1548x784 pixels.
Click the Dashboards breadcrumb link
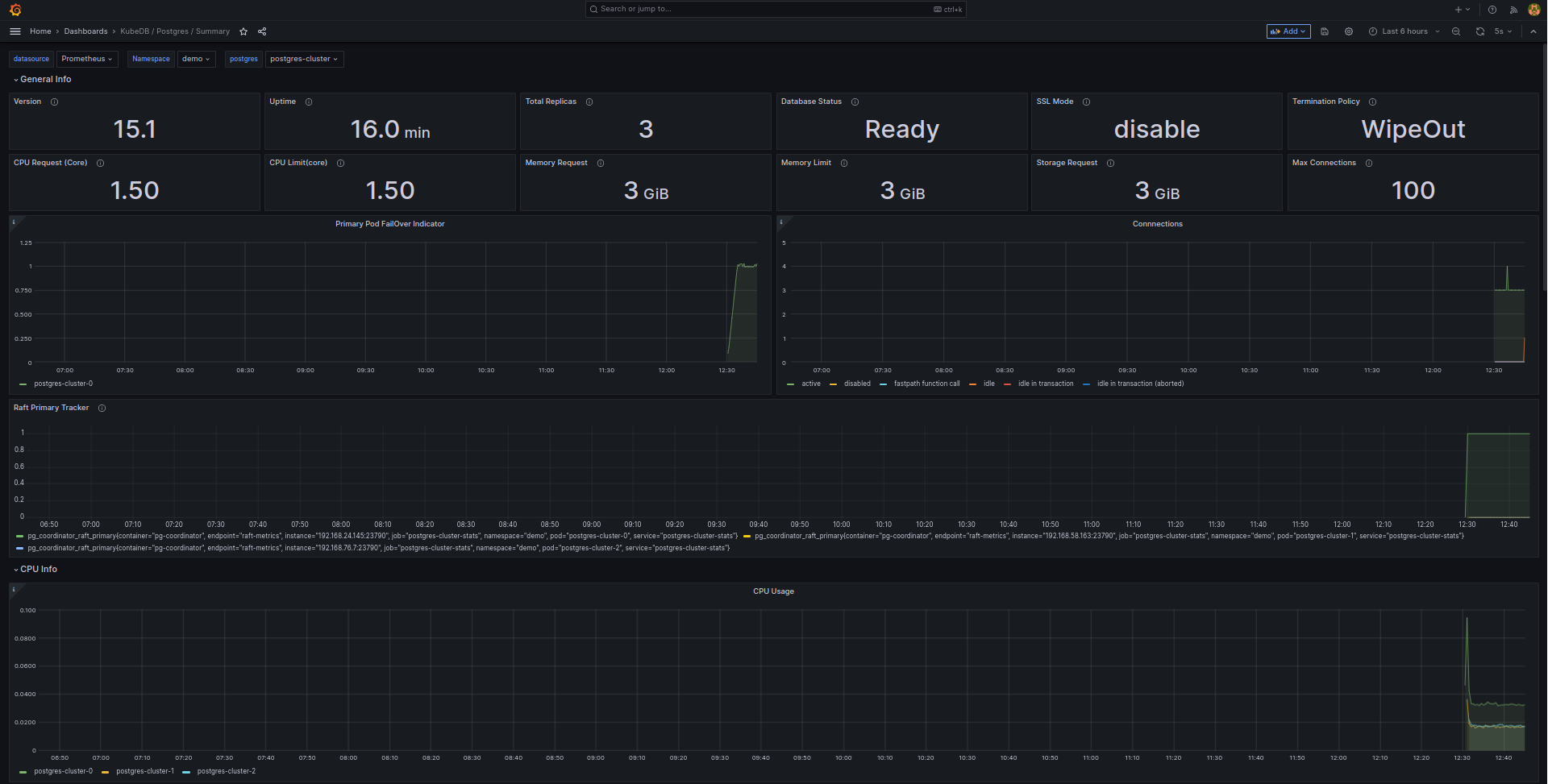(x=85, y=31)
